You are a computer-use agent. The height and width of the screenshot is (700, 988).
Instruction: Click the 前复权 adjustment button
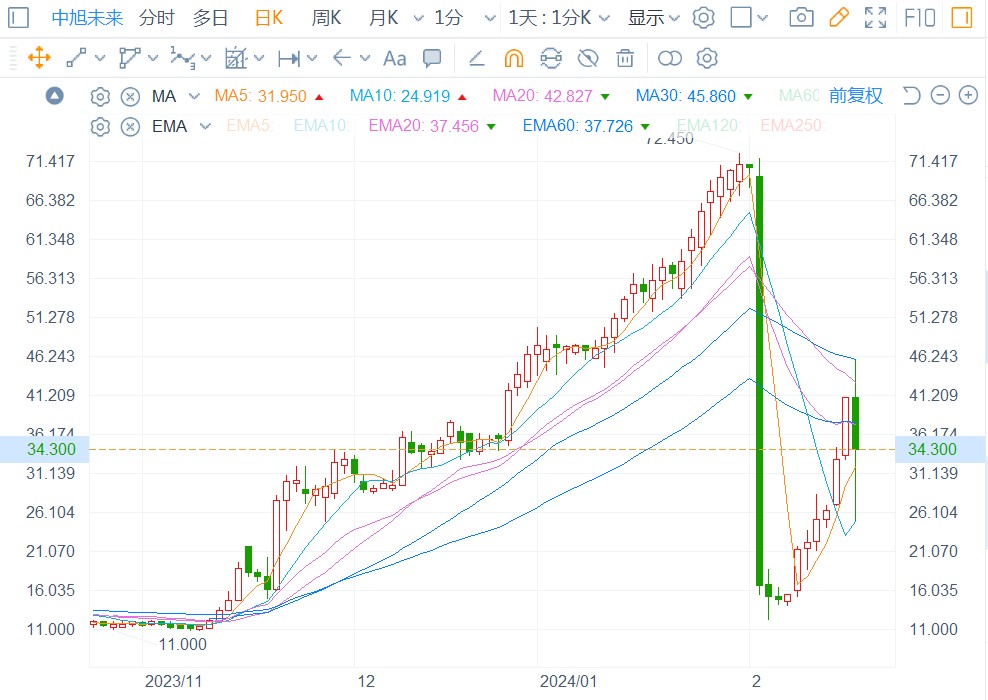point(855,96)
